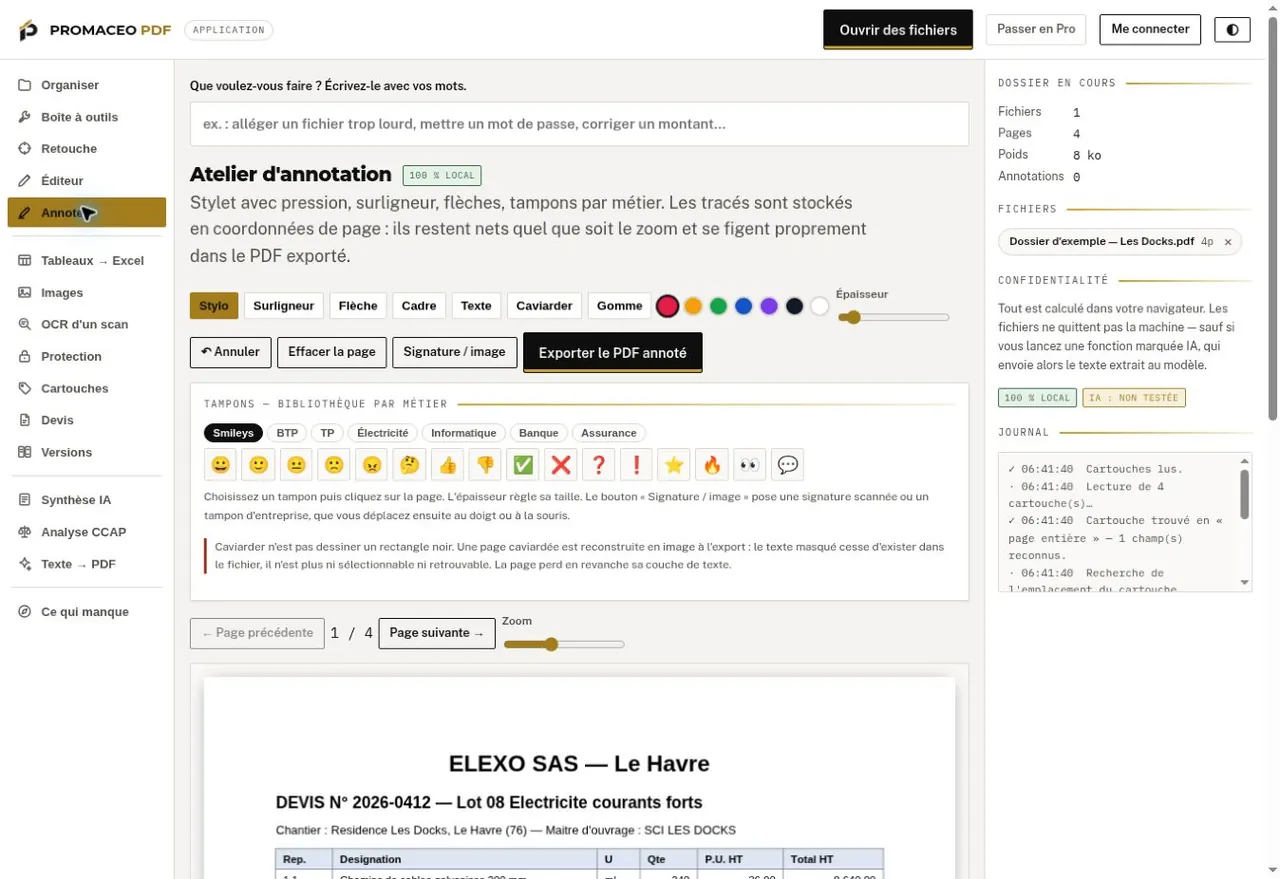Choose the Gomme eraser tool
This screenshot has width=1280, height=879.
[x=620, y=306]
